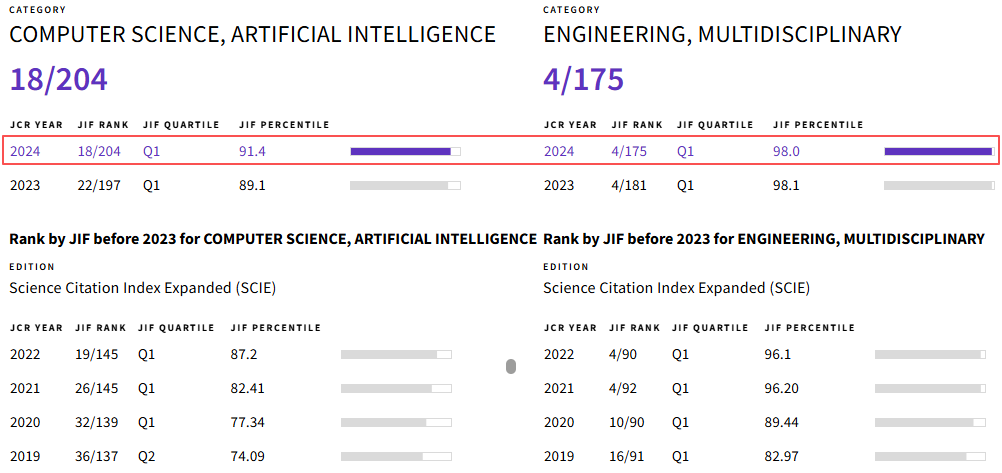Click the 18/204 JIF rank in 2024 row
The image size is (1002, 473).
point(99,152)
